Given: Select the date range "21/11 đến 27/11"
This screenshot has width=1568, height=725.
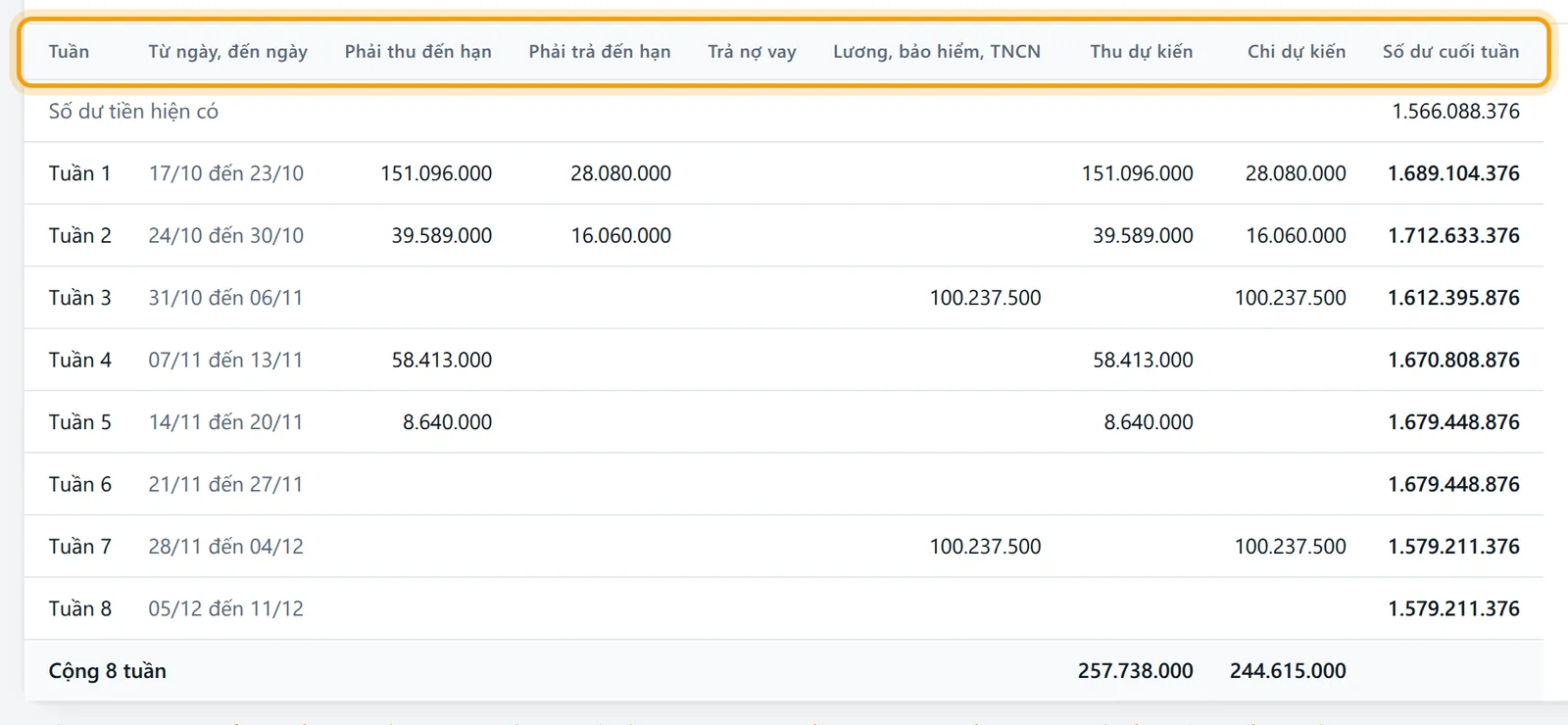Looking at the screenshot, I should [226, 485].
